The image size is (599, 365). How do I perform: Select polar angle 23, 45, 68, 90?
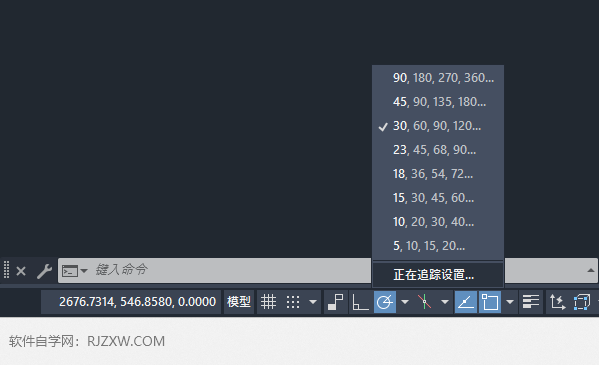438,150
